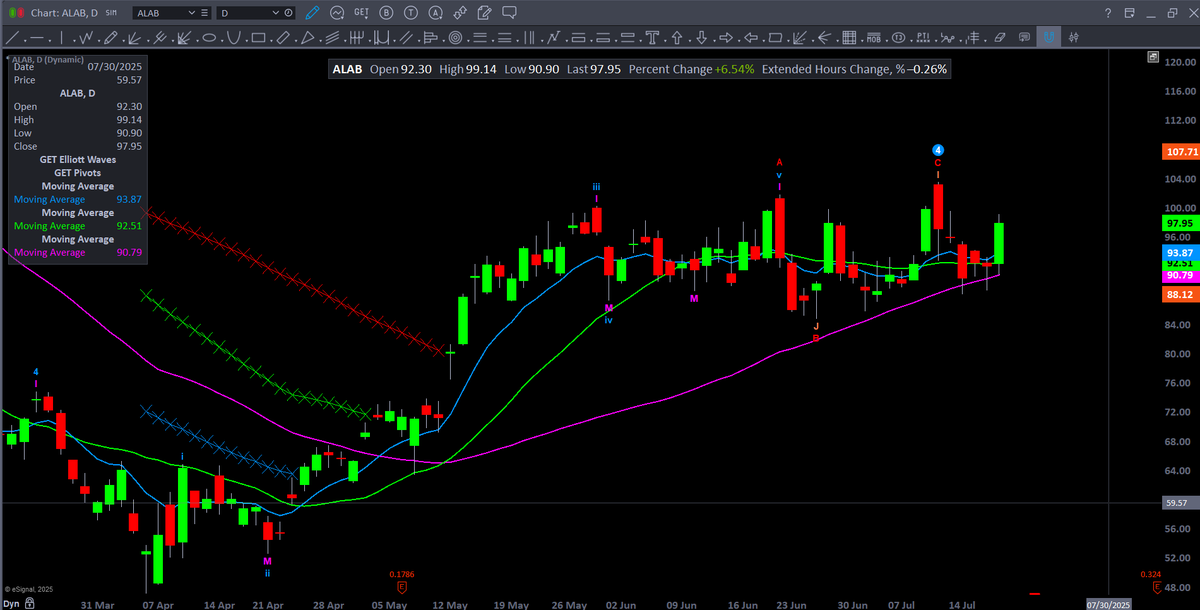This screenshot has width=1200, height=610.
Task: Click the circled A toolbar button
Action: pyautogui.click(x=436, y=13)
